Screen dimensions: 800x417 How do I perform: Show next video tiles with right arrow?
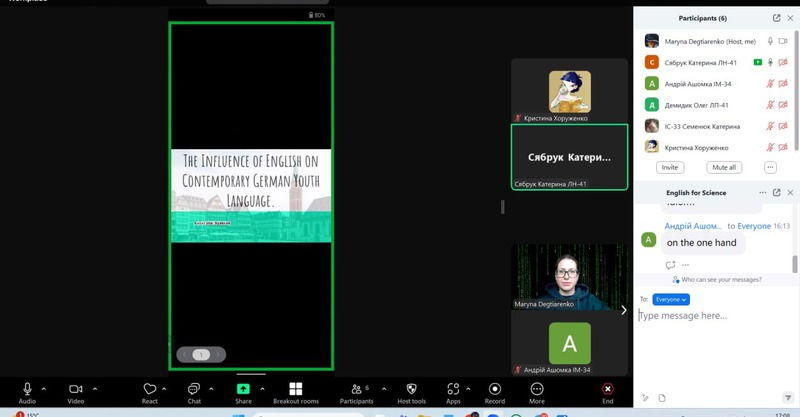tap(623, 310)
